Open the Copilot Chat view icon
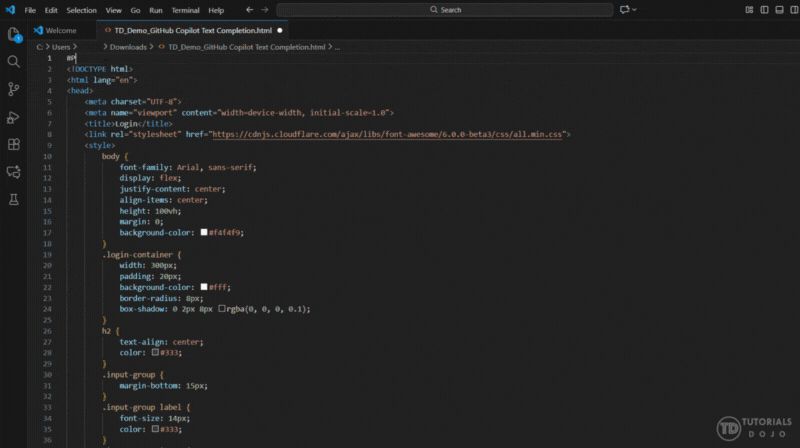800x448 pixels. [x=14, y=172]
